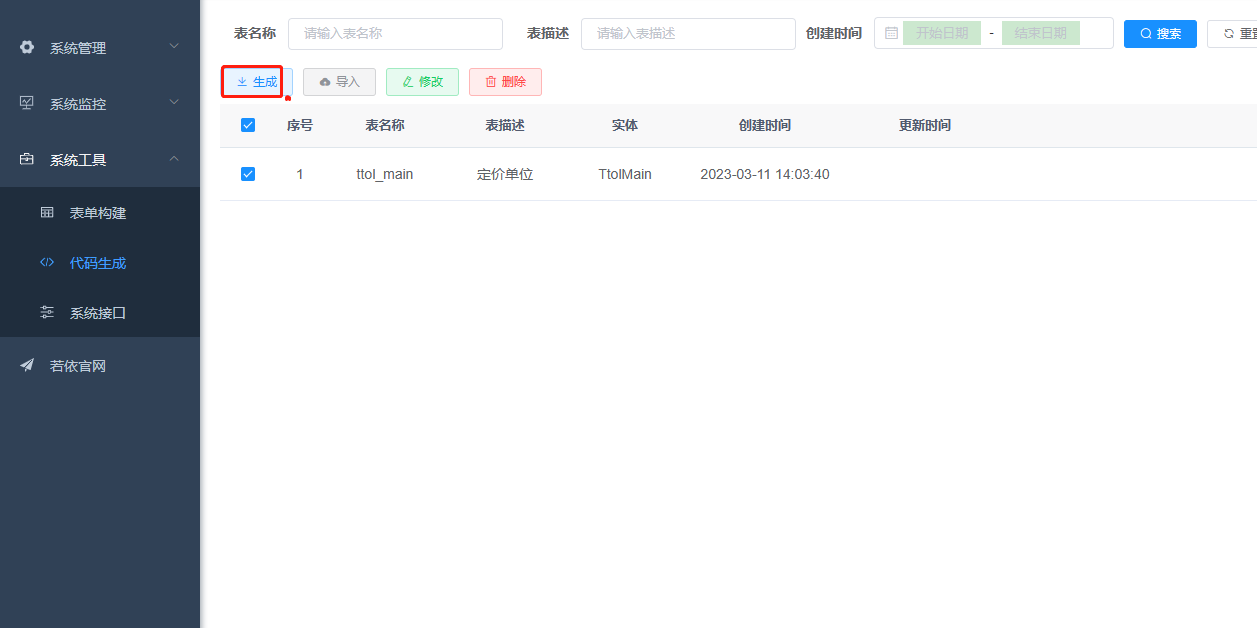Select the 系统接口 system API sidebar item
Screen dimensions: 1257x628
pos(100,312)
